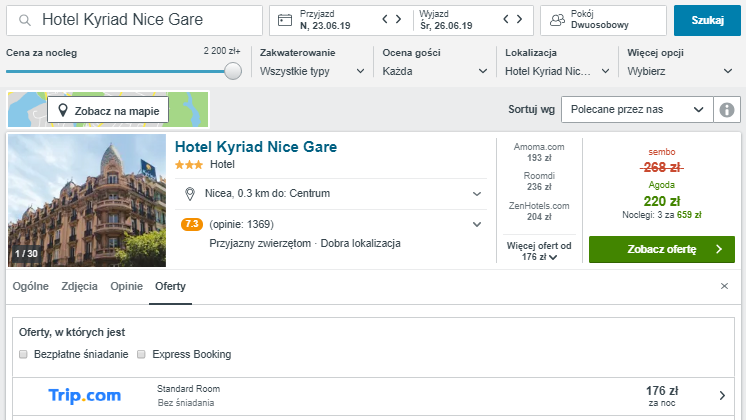Select the Amoma.com 193 zł offer
746x420 pixels.
click(x=539, y=152)
